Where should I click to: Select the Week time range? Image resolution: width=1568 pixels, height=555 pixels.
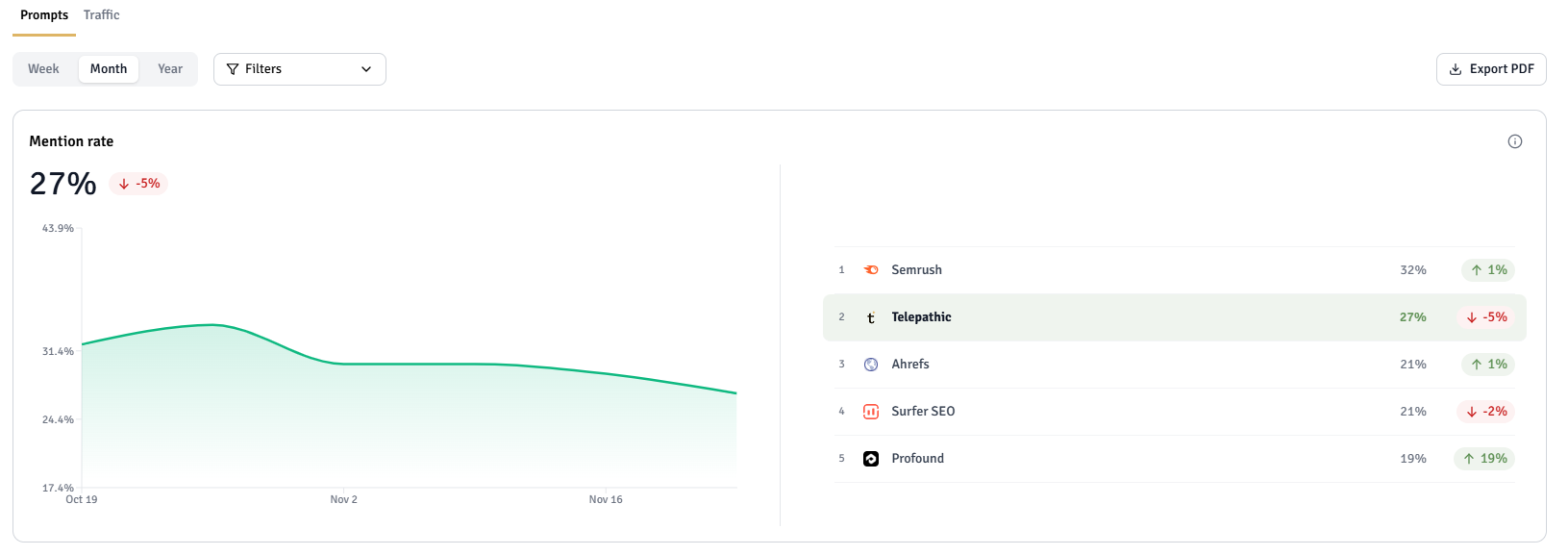click(x=43, y=69)
